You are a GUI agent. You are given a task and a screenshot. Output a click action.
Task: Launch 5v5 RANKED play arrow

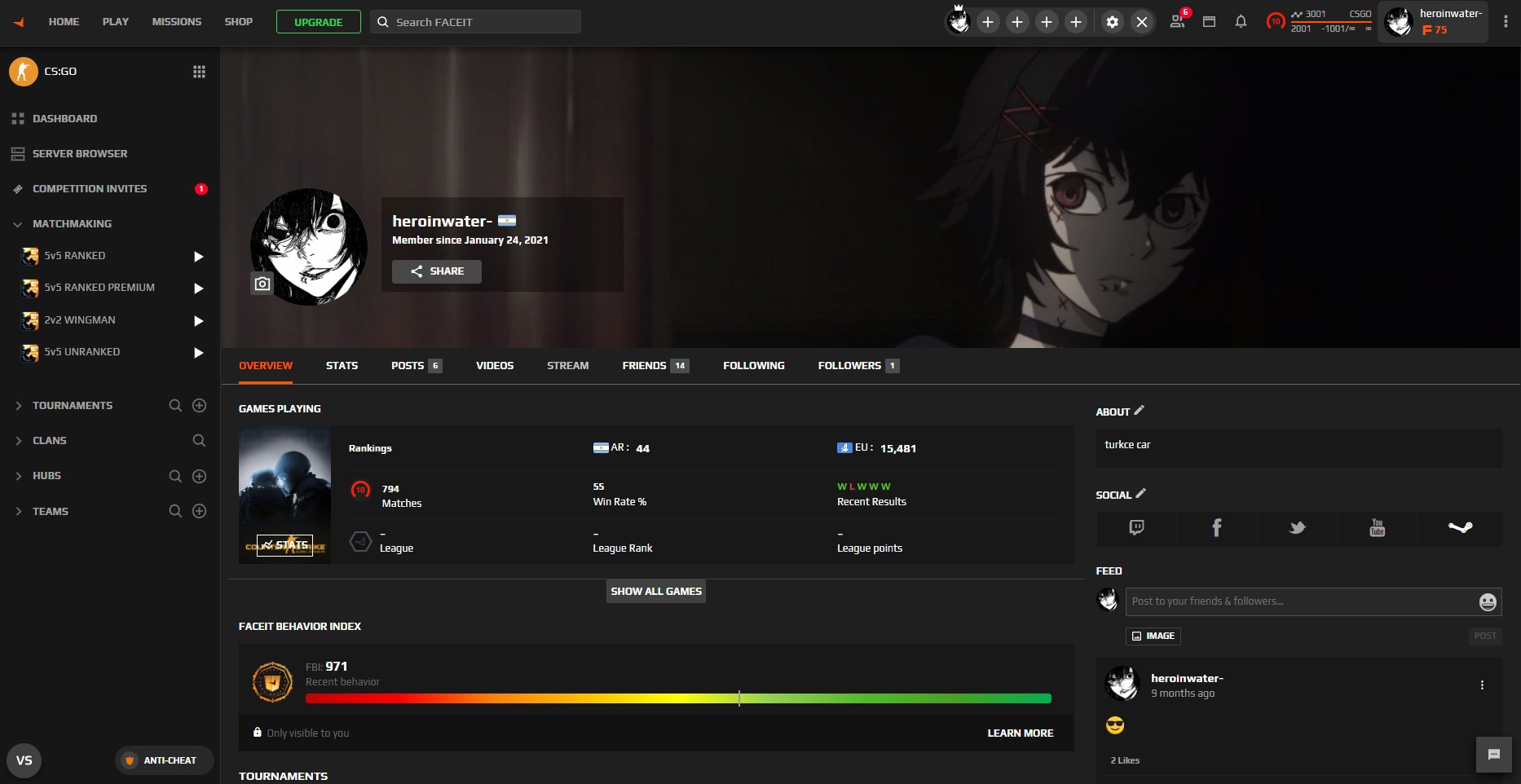(198, 257)
